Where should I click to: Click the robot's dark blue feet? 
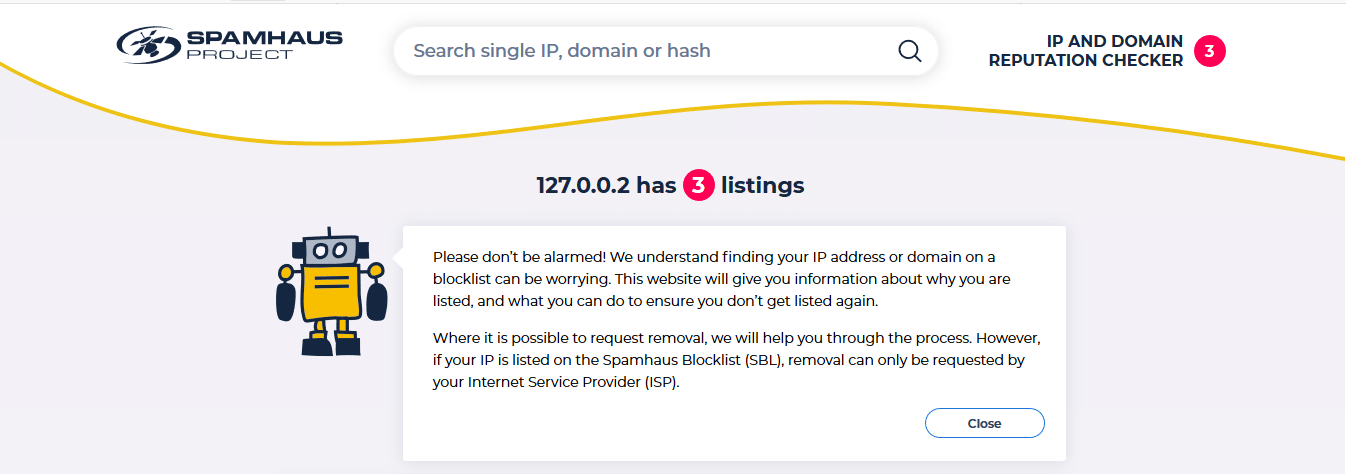pyautogui.click(x=331, y=345)
